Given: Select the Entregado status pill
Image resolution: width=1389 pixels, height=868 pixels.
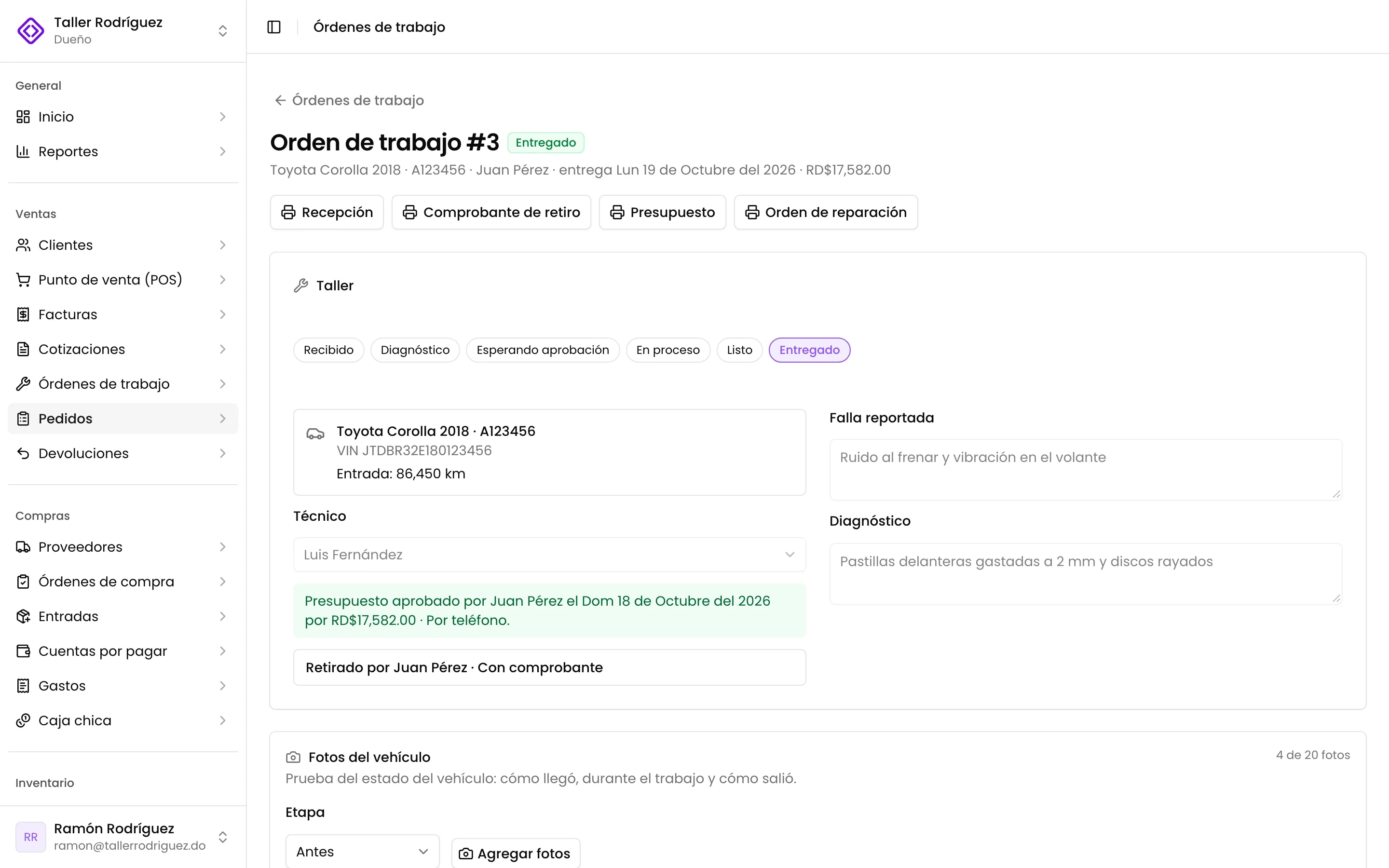Looking at the screenshot, I should [809, 350].
